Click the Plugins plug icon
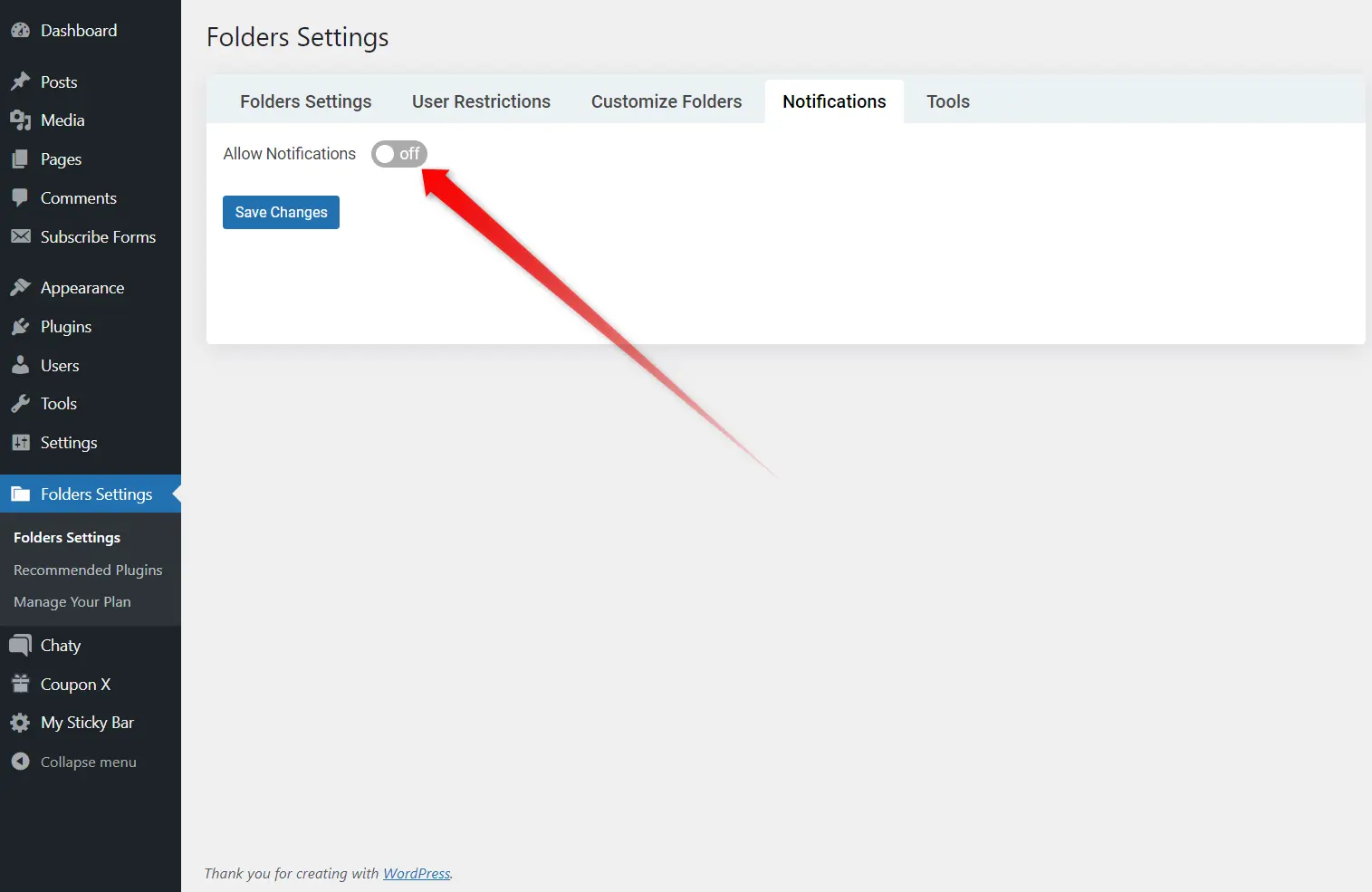This screenshot has width=1372, height=892. [x=20, y=327]
